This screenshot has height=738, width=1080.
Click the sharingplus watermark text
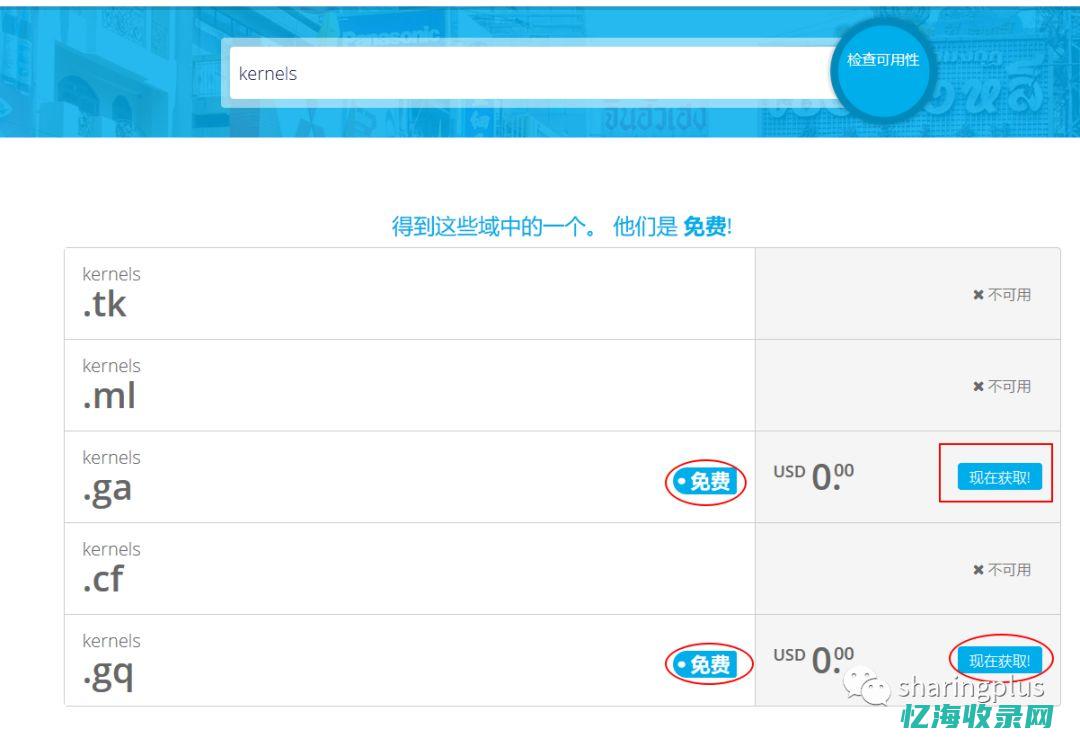[x=970, y=687]
